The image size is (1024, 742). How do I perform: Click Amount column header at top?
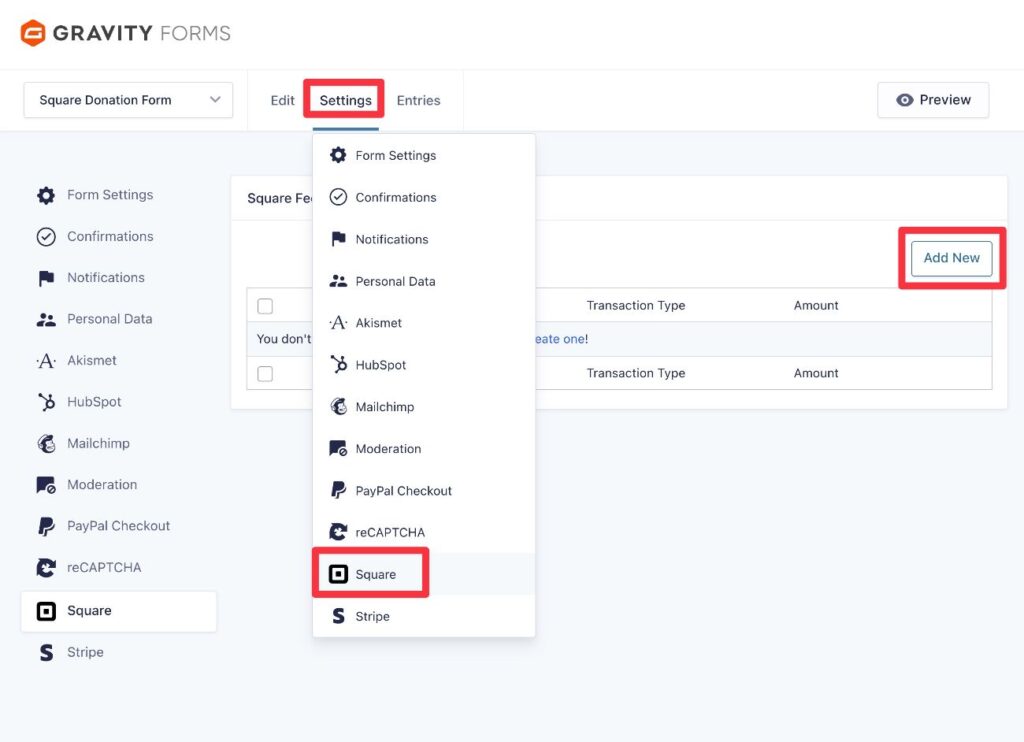pyautogui.click(x=816, y=306)
